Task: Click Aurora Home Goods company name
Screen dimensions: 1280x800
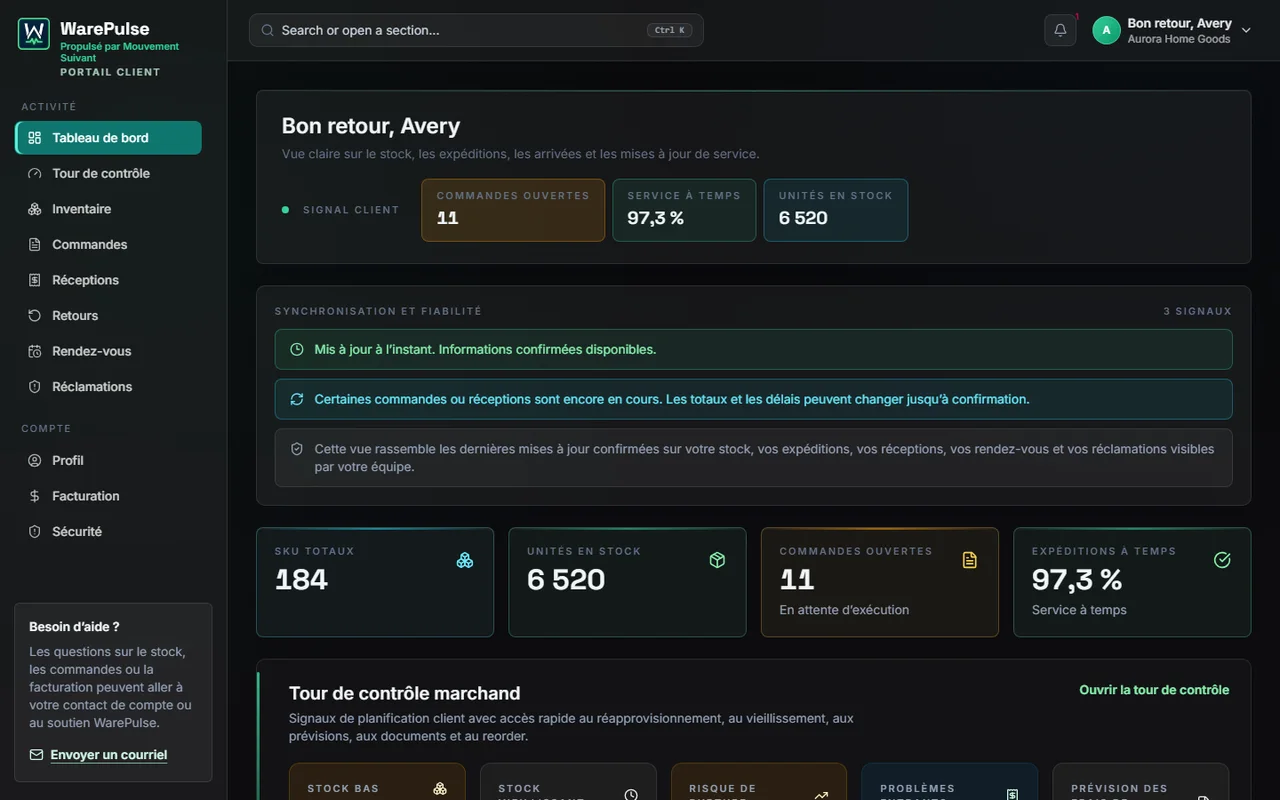Action: click(x=1179, y=39)
